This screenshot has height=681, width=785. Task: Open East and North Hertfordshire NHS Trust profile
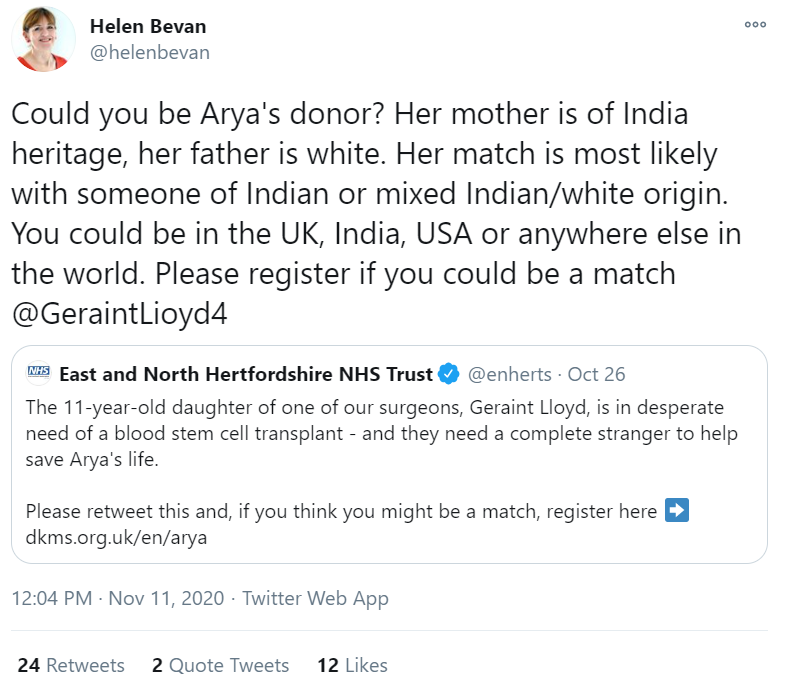point(246,375)
